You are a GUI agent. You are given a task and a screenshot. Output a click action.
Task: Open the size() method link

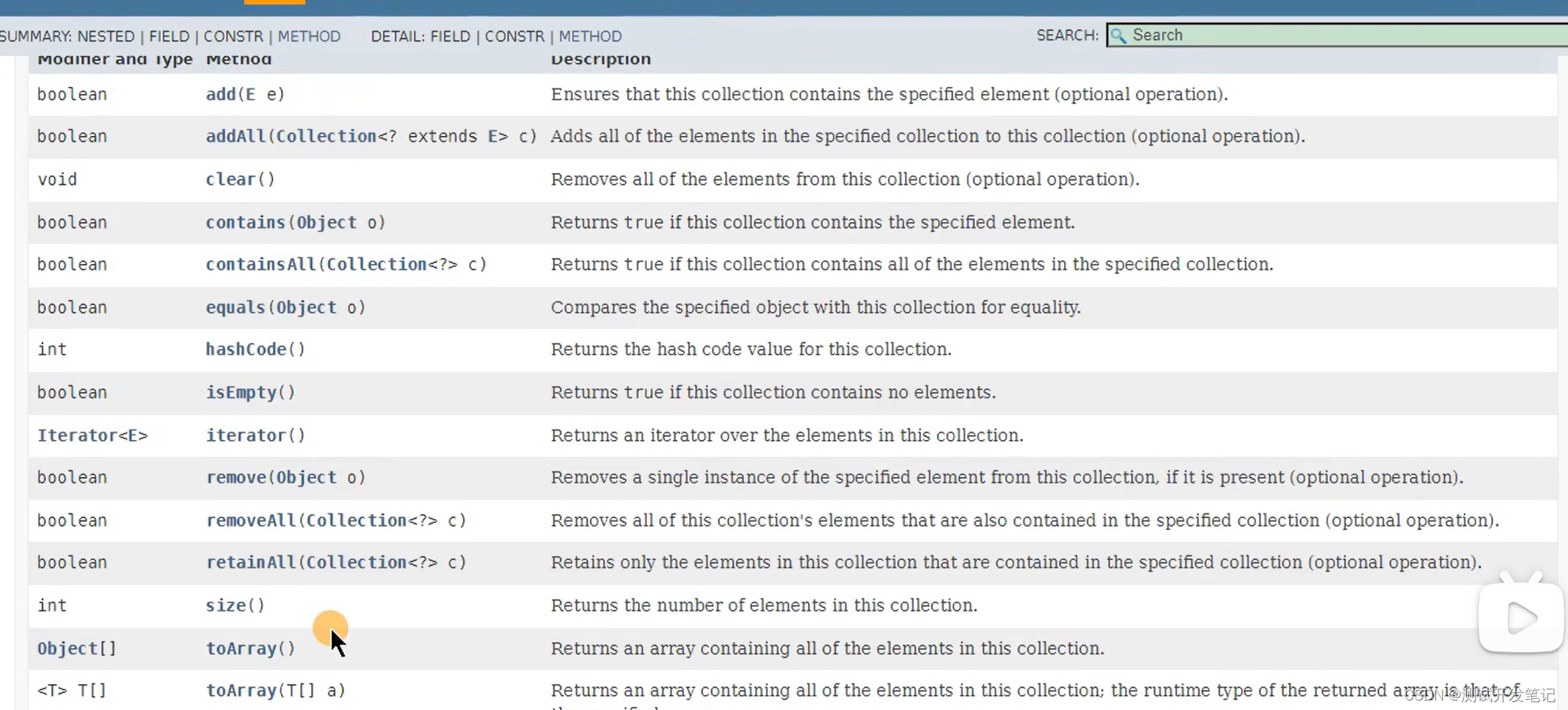coord(226,605)
